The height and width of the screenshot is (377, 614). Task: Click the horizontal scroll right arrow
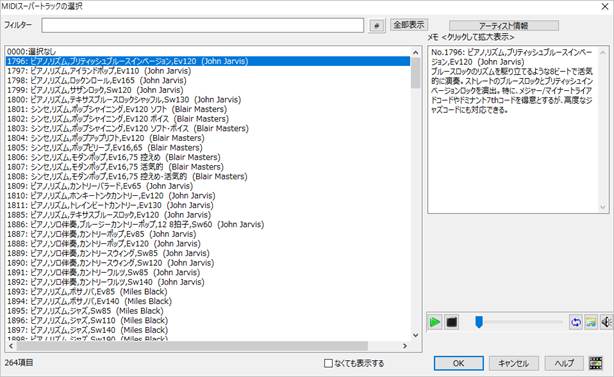pos(405,346)
